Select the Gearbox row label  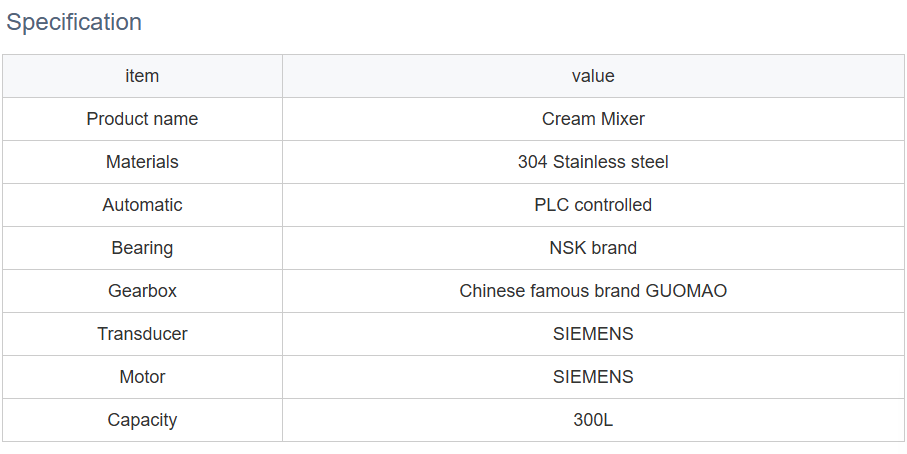point(142,291)
